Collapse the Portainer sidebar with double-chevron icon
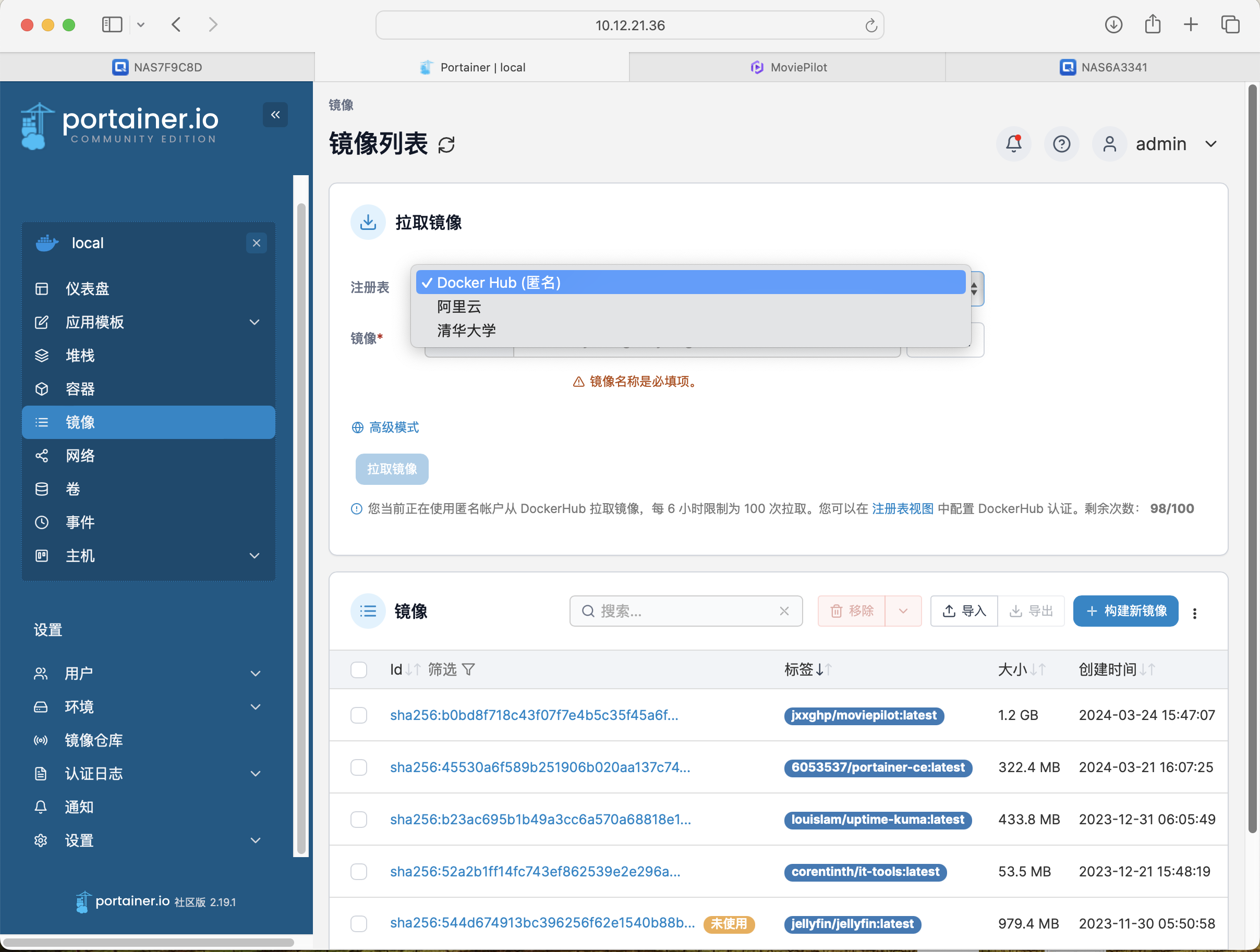1260x952 pixels. tap(275, 115)
